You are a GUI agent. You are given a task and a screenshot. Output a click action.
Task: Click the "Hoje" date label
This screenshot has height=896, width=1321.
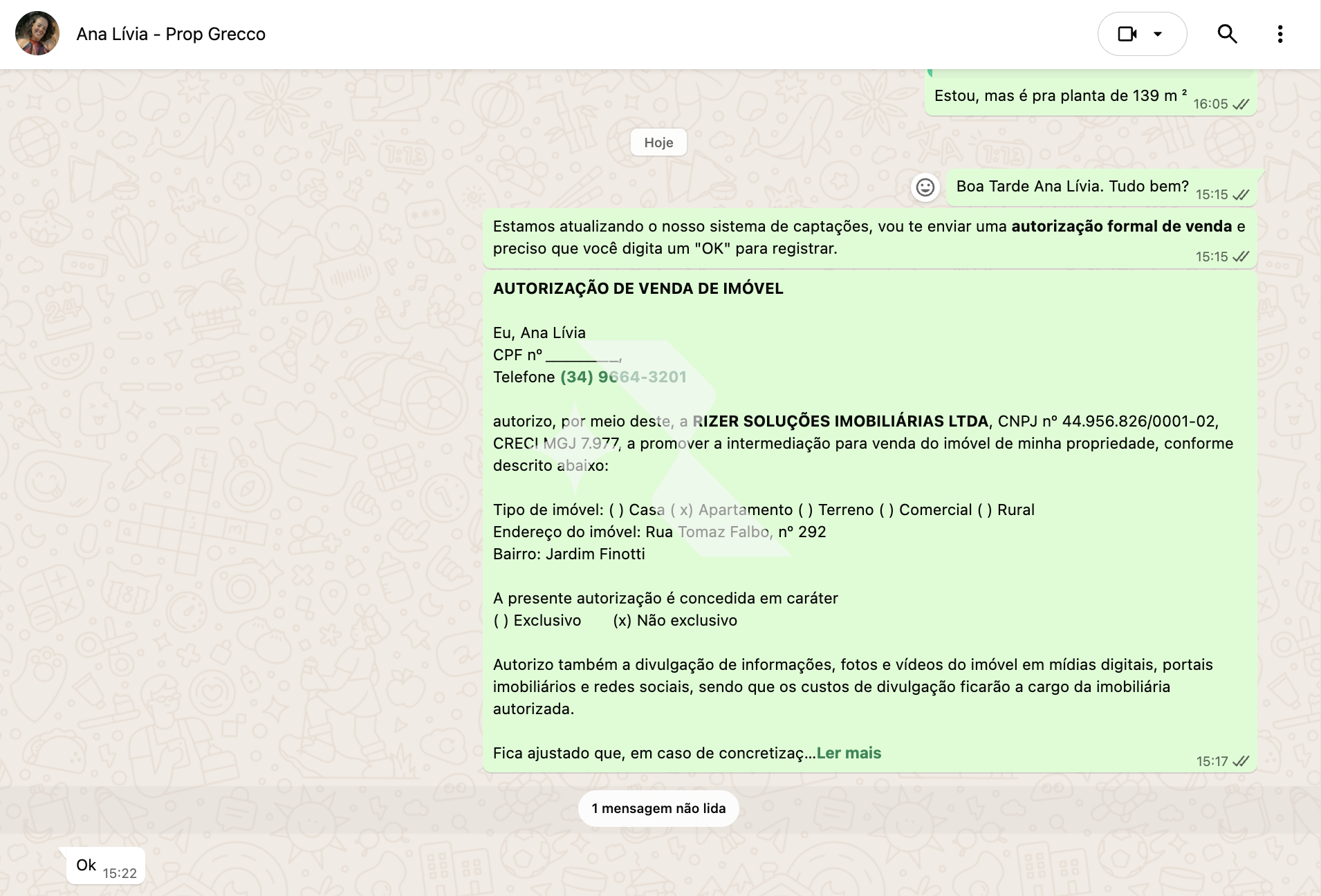coord(658,142)
